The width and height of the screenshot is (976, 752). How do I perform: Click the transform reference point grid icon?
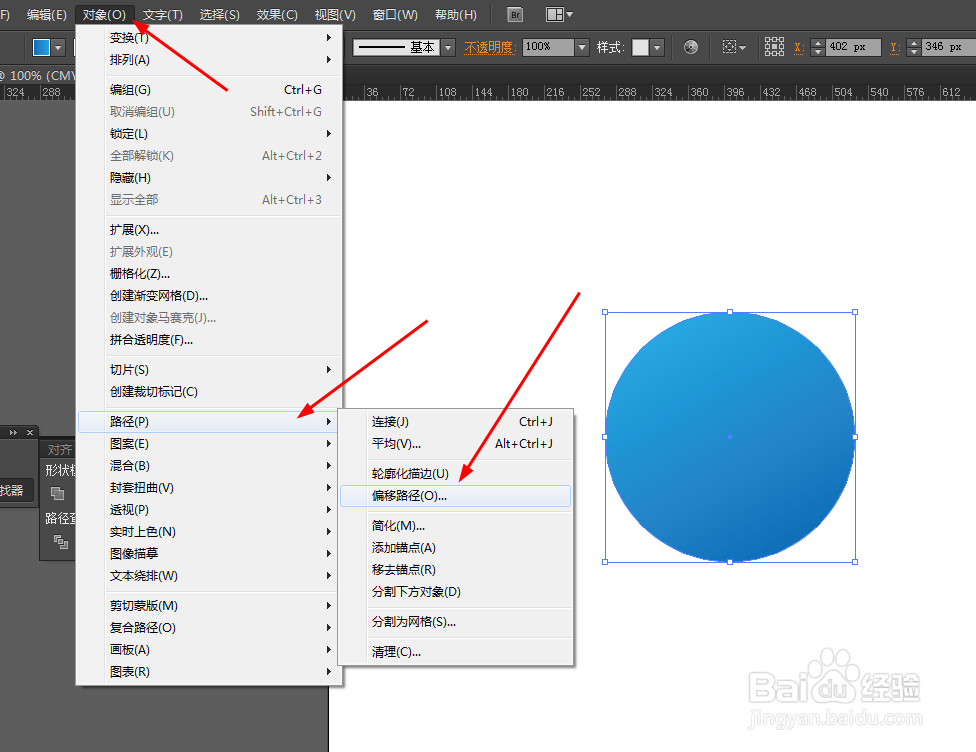[774, 47]
